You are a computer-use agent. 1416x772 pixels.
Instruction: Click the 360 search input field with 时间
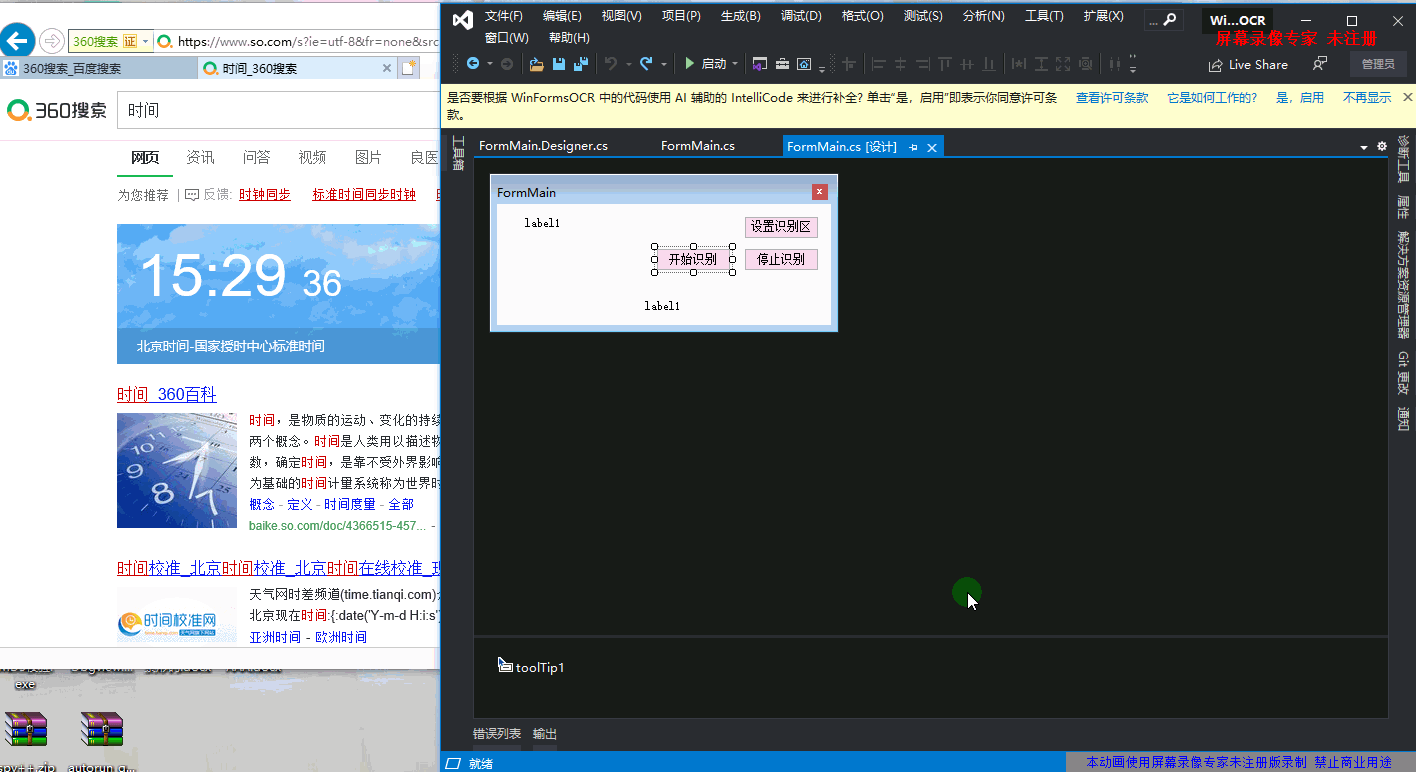point(280,110)
